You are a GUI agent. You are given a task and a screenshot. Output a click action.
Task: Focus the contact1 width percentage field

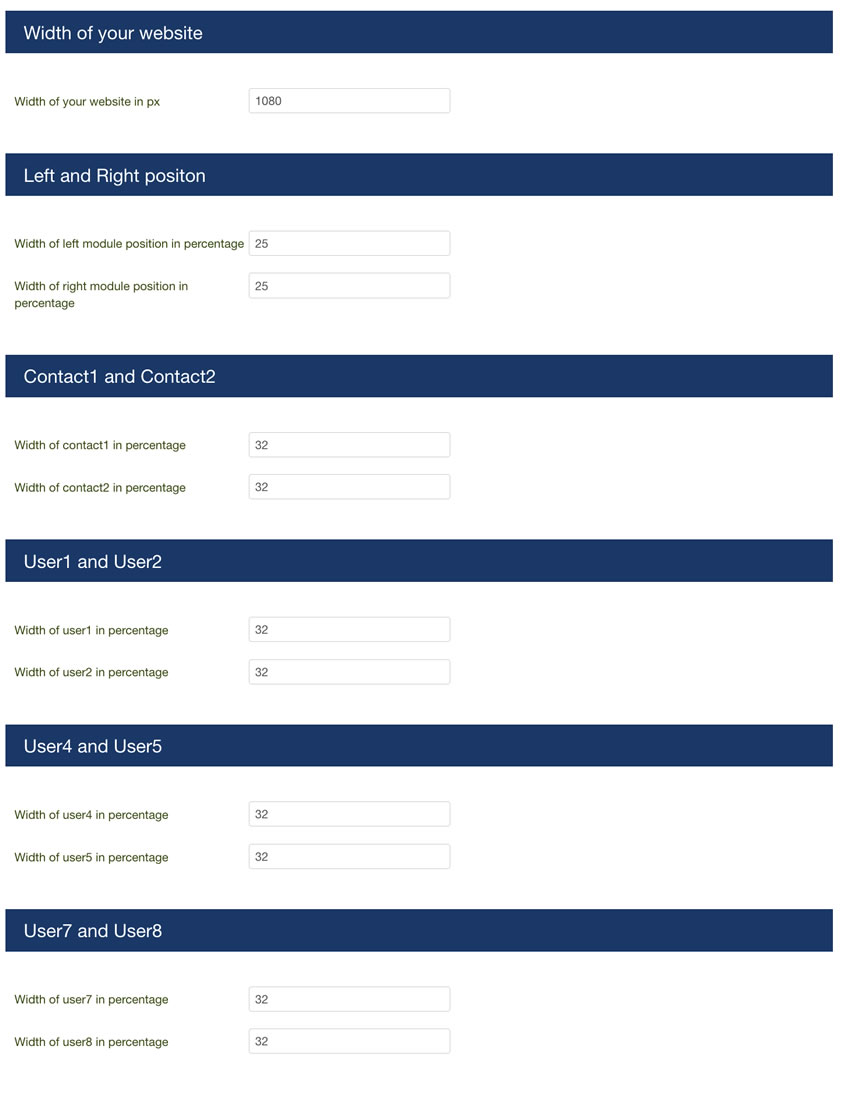pyautogui.click(x=349, y=445)
